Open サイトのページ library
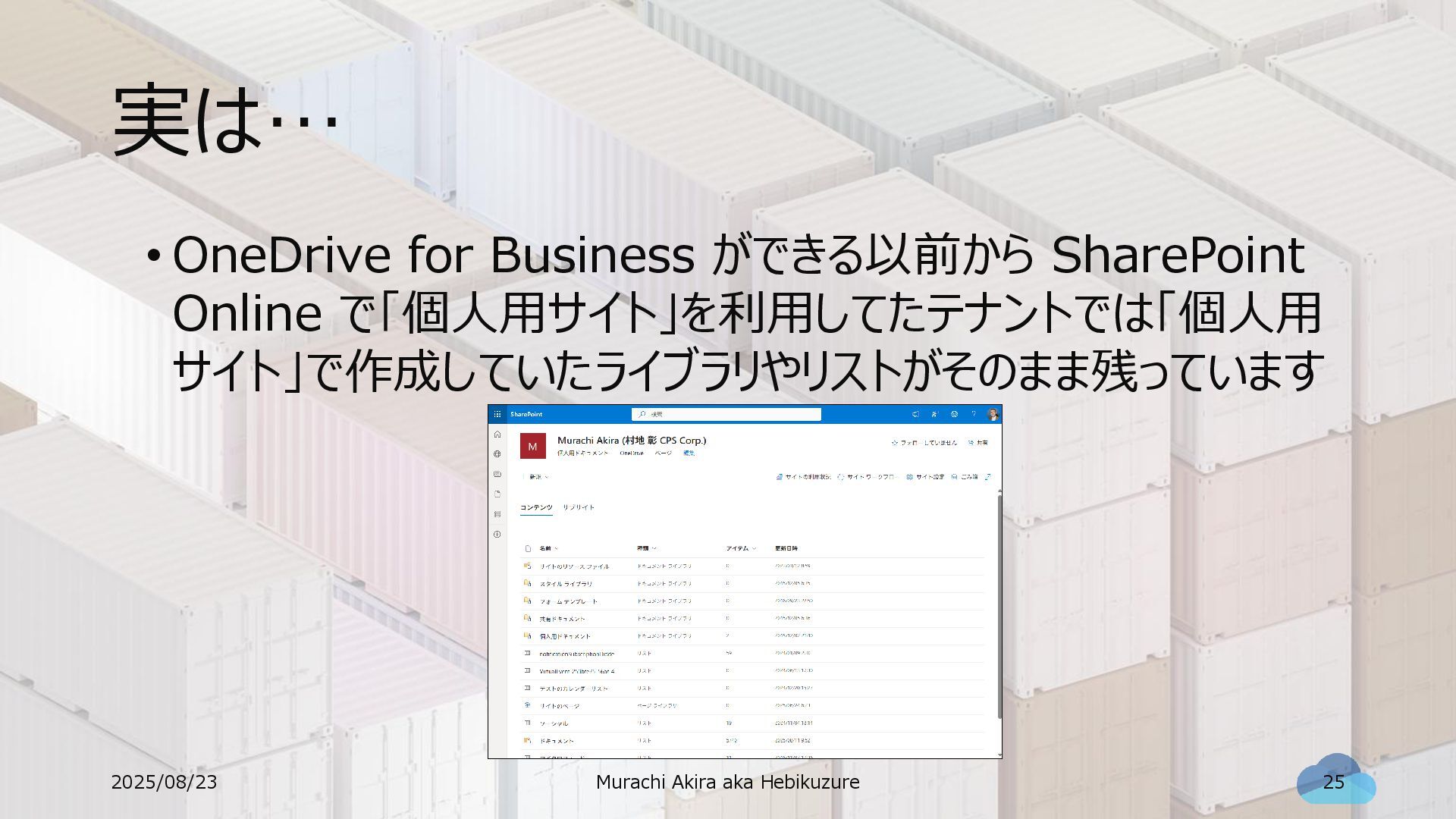This screenshot has width=1456, height=819. pyautogui.click(x=560, y=706)
